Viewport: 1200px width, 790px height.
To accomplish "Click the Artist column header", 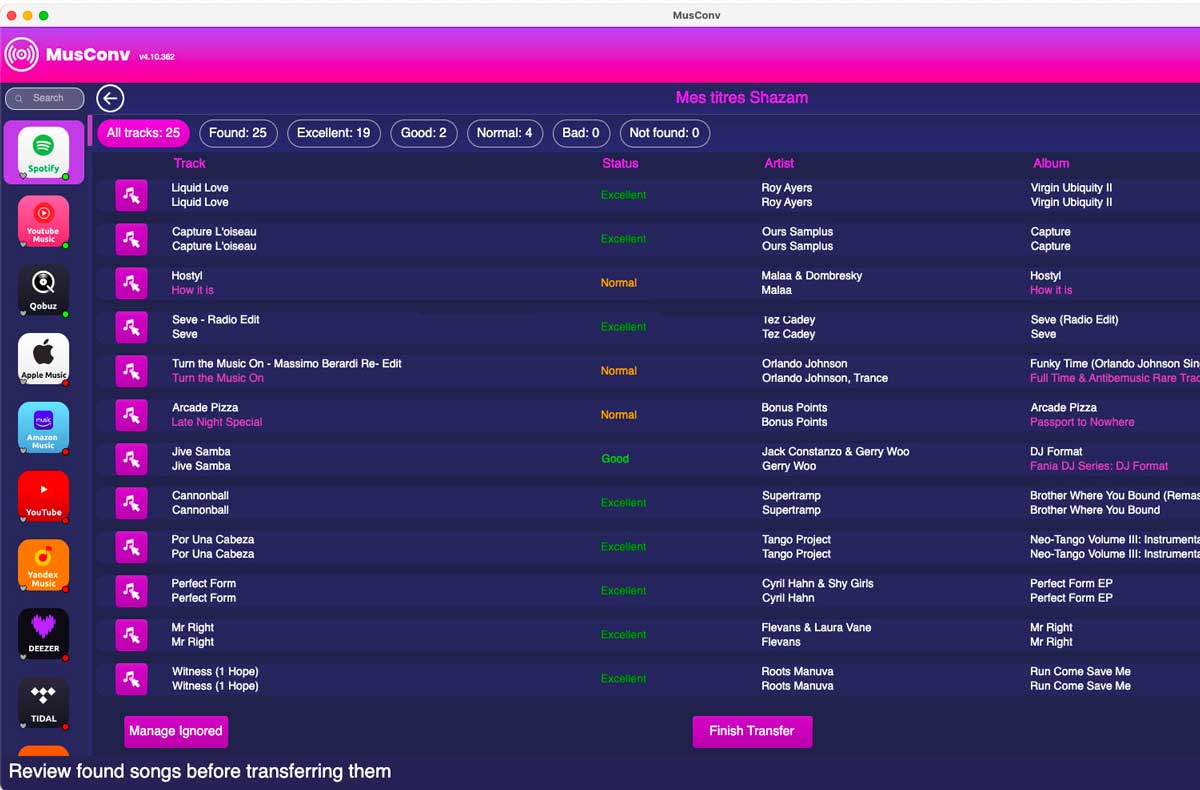I will pyautogui.click(x=779, y=163).
